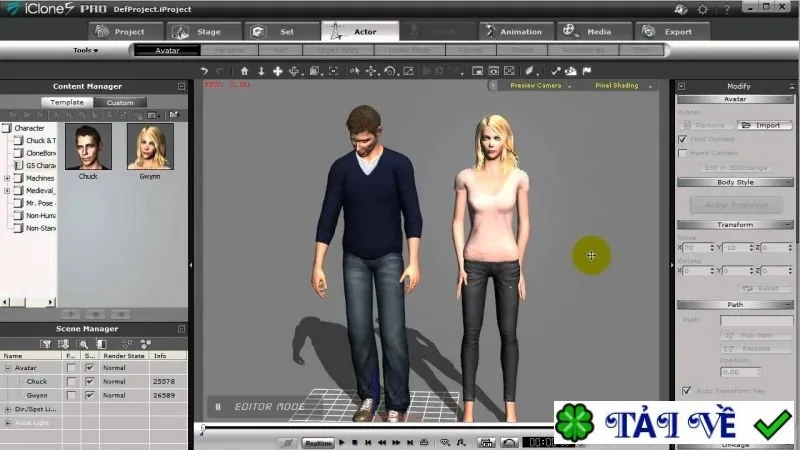Click the flag icon in toolbar

pyautogui.click(x=587, y=71)
